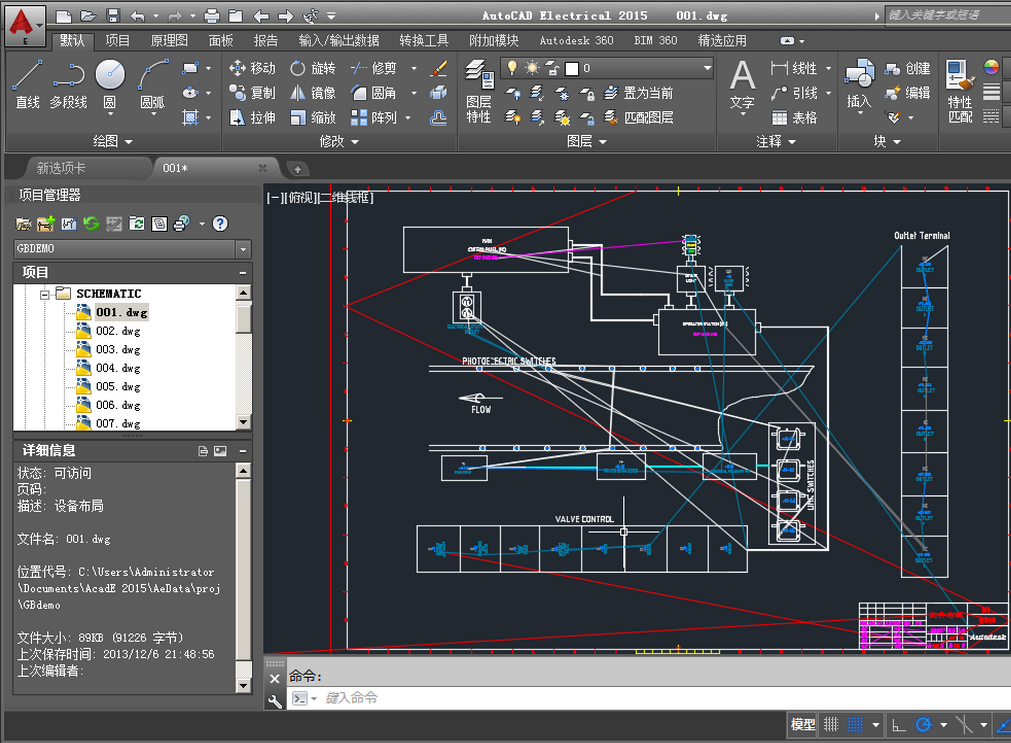Click the project manager Help icon

tap(219, 223)
